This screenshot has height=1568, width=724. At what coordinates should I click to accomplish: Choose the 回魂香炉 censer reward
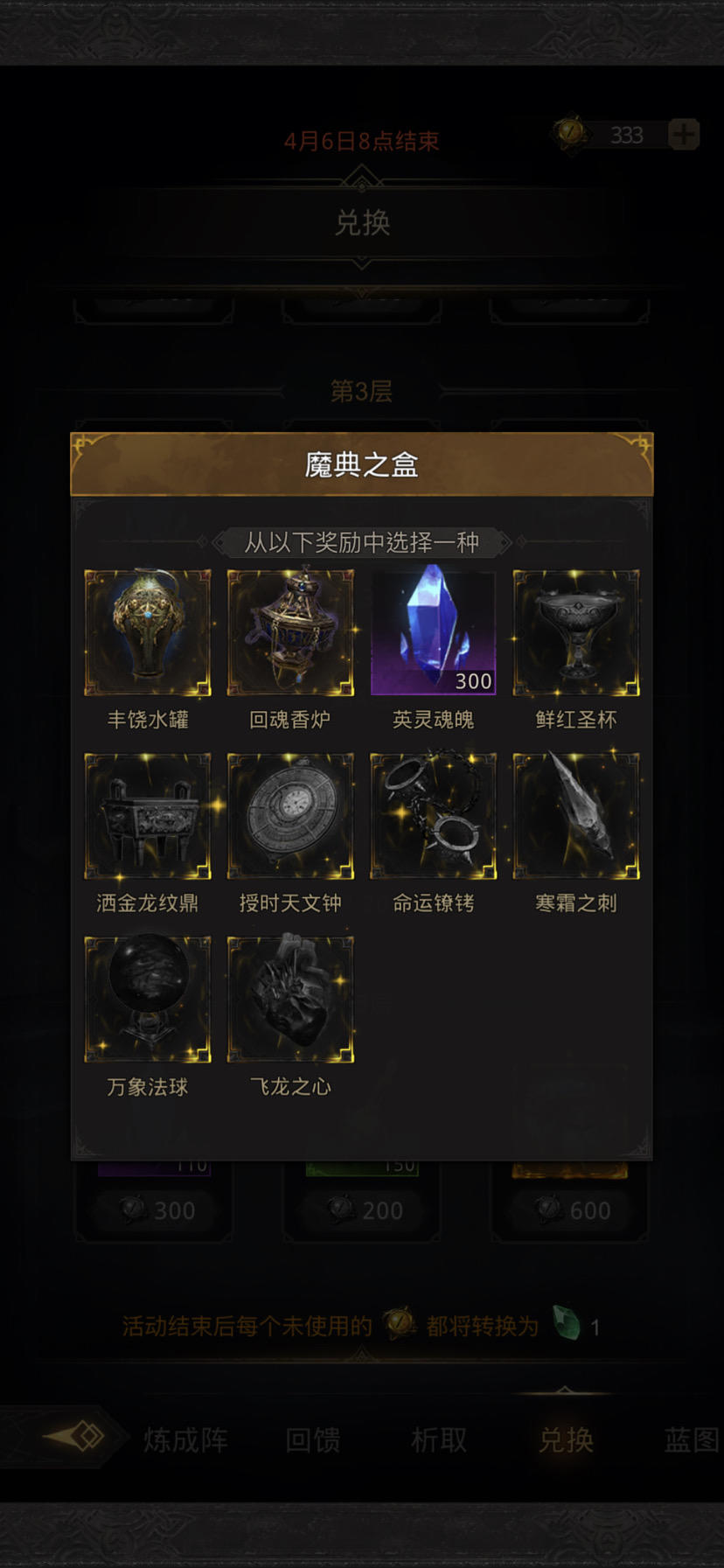[x=290, y=632]
